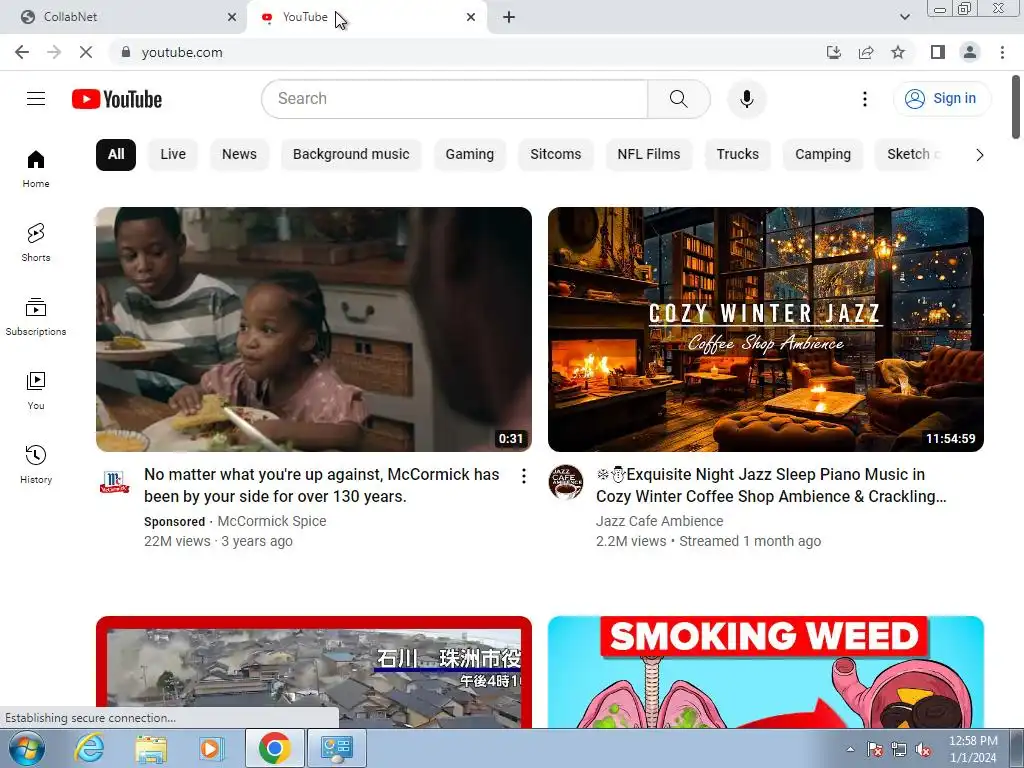
Task: Open Chrome profile avatar
Action: point(970,52)
